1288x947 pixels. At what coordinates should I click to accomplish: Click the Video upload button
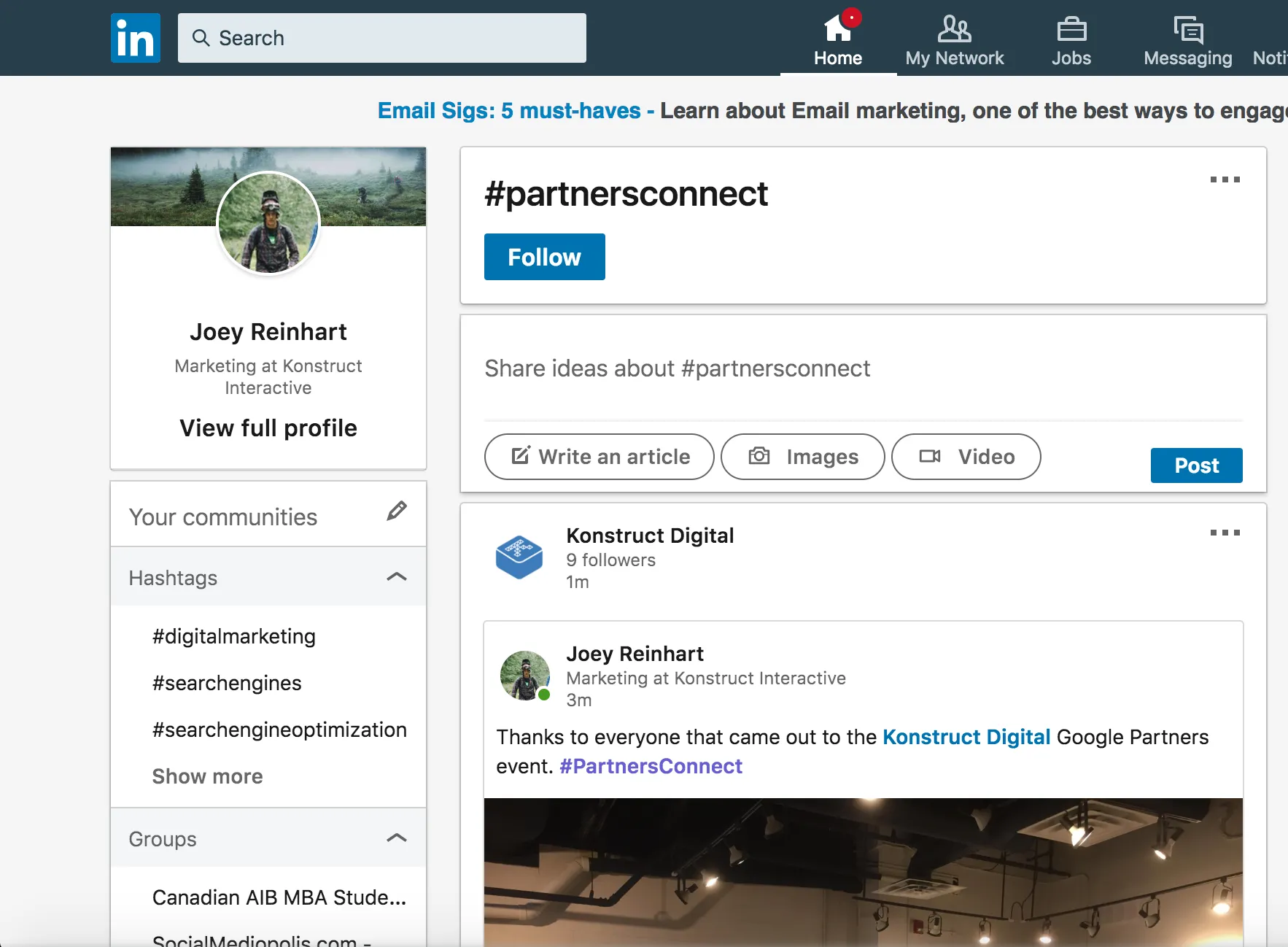[966, 457]
